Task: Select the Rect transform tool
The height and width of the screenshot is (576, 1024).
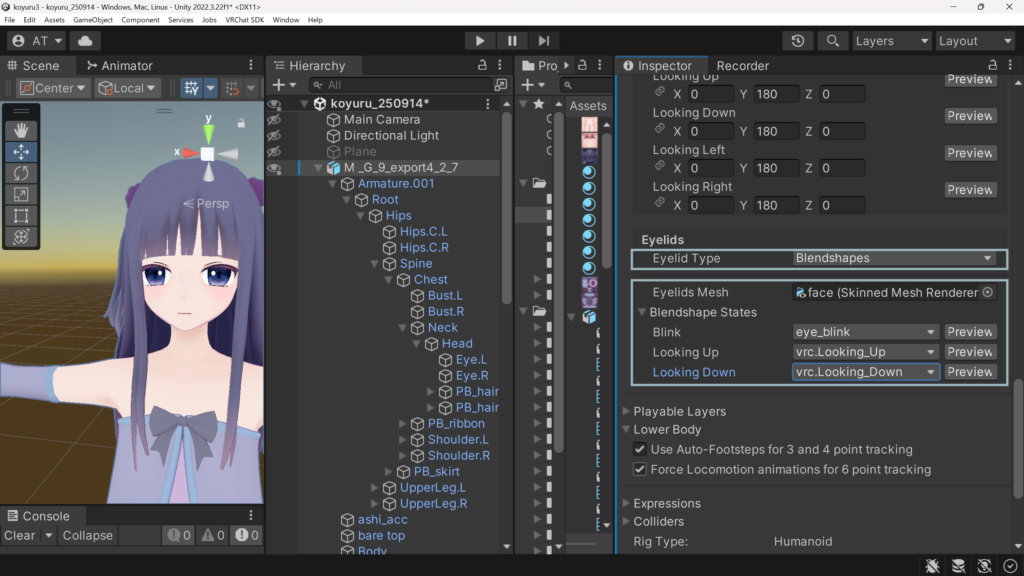Action: click(21, 215)
